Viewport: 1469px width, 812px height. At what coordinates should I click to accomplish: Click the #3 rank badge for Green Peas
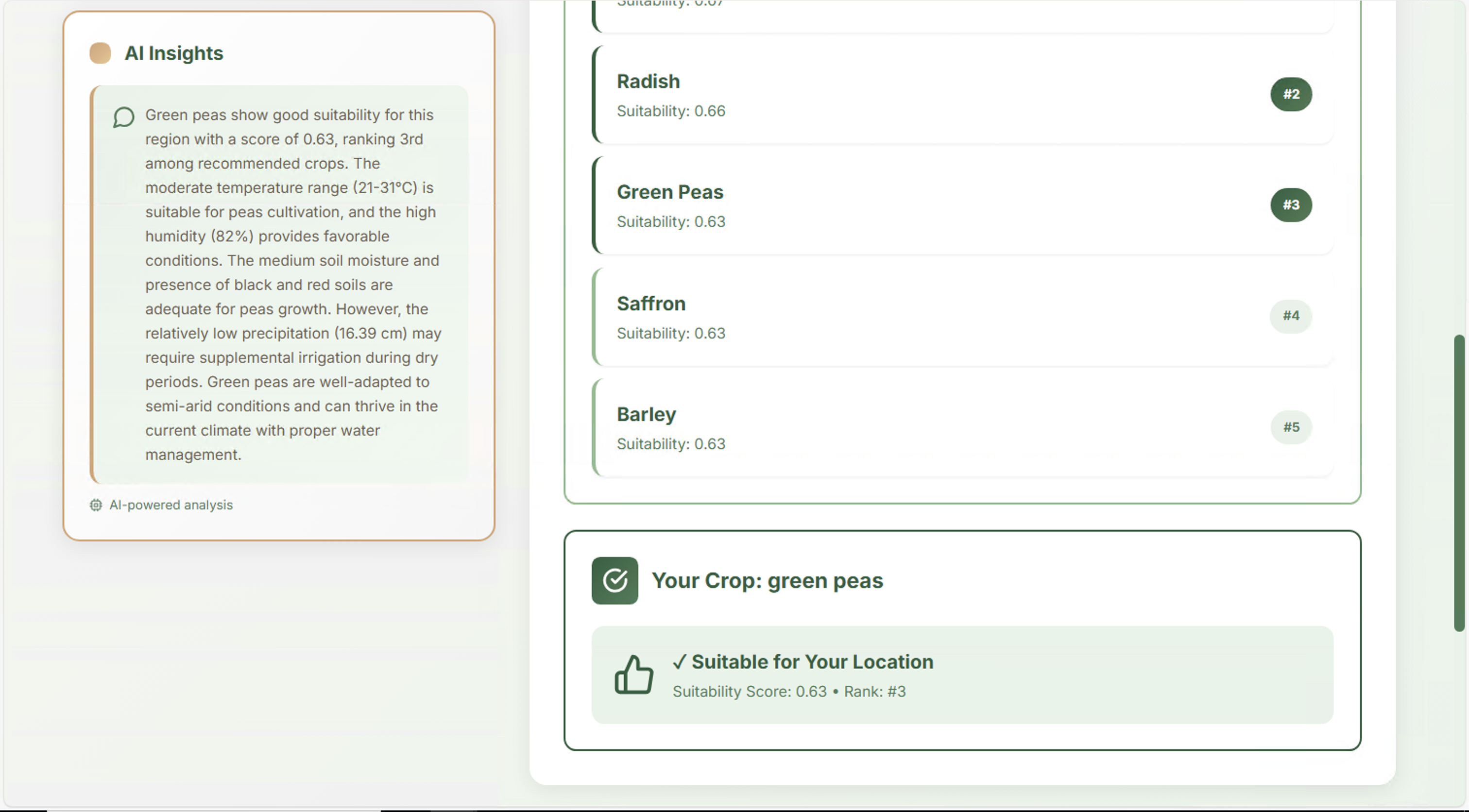coord(1291,205)
